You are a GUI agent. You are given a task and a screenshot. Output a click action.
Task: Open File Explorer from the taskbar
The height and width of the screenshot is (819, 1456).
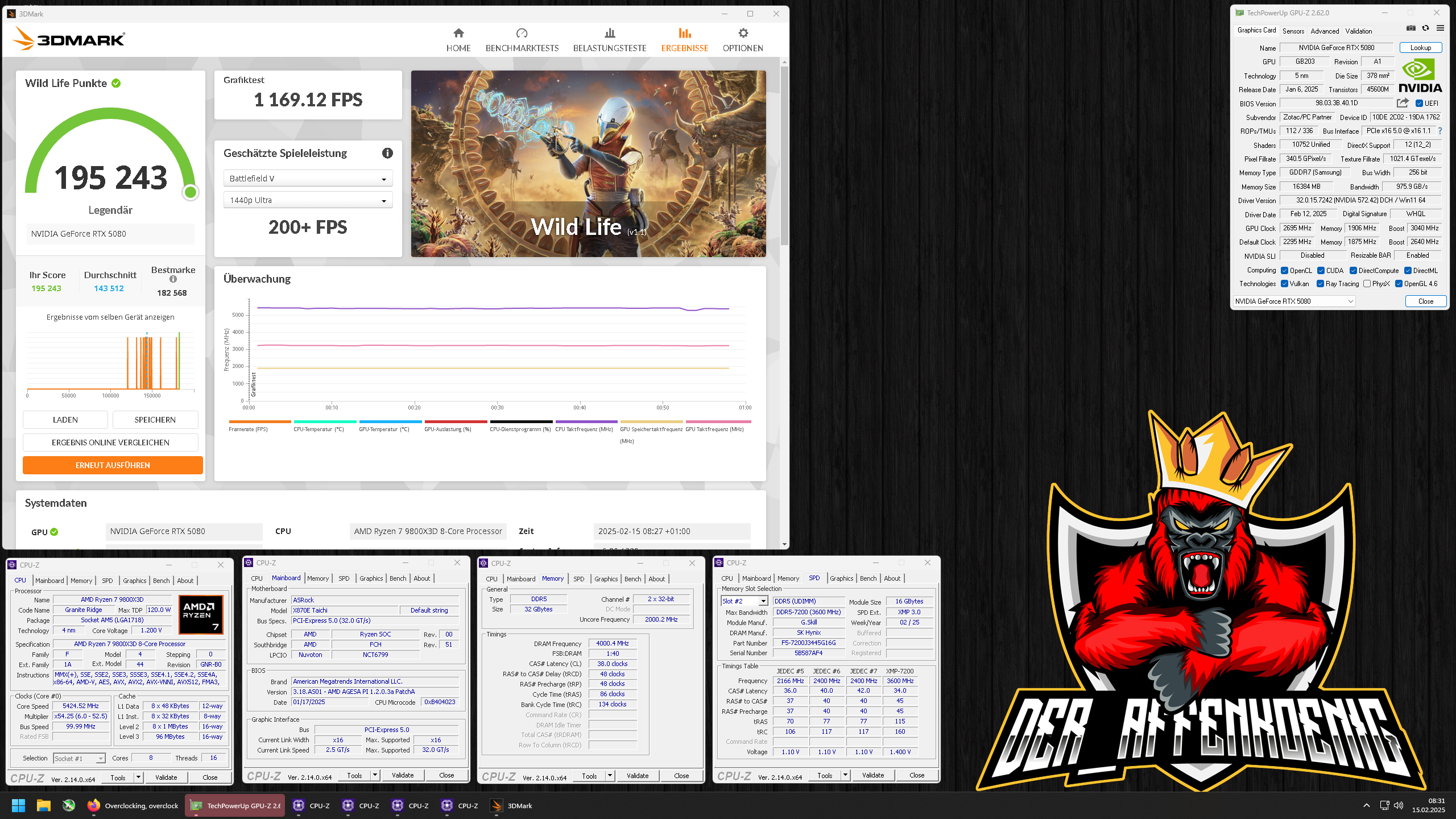(x=43, y=805)
